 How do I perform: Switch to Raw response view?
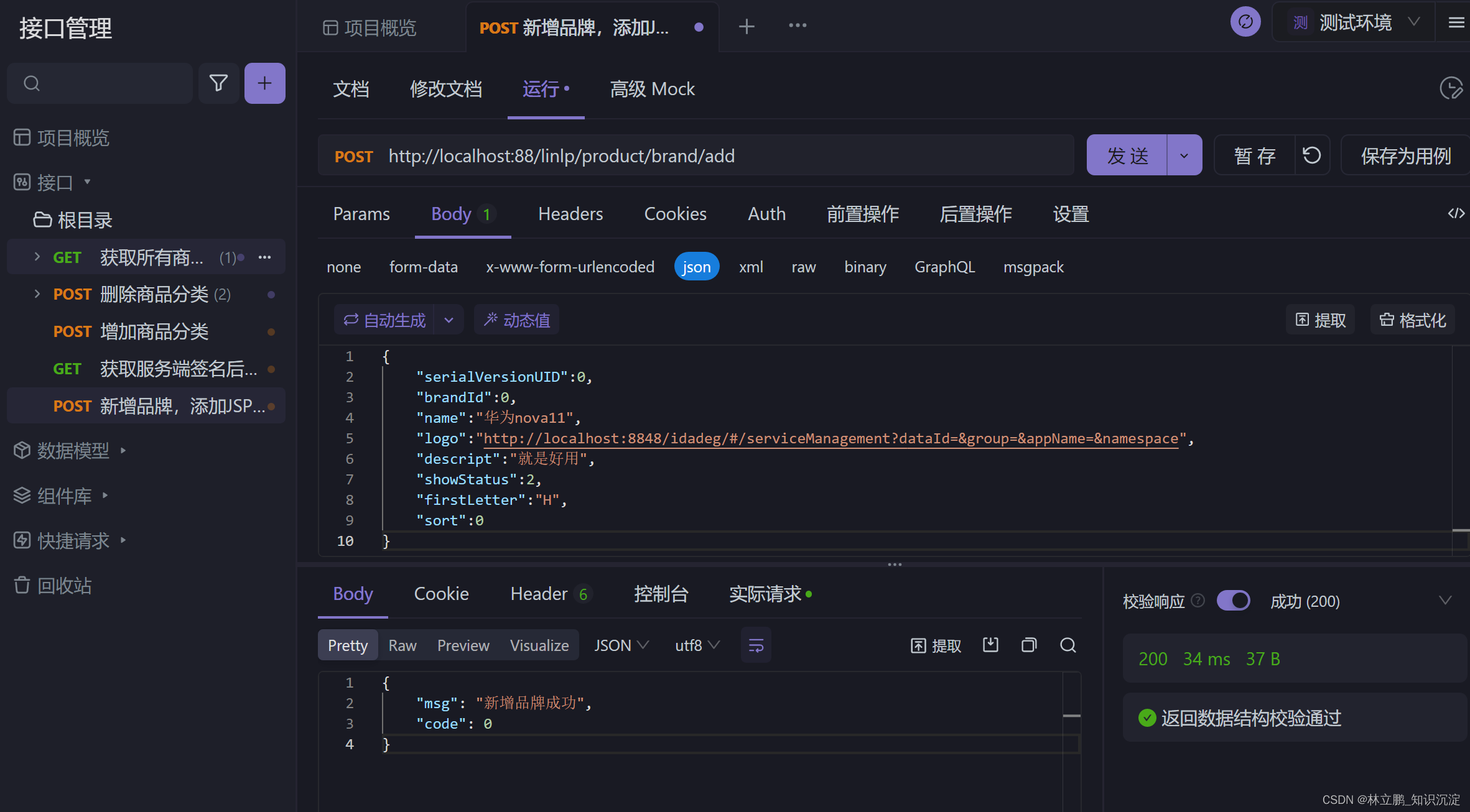(x=402, y=645)
